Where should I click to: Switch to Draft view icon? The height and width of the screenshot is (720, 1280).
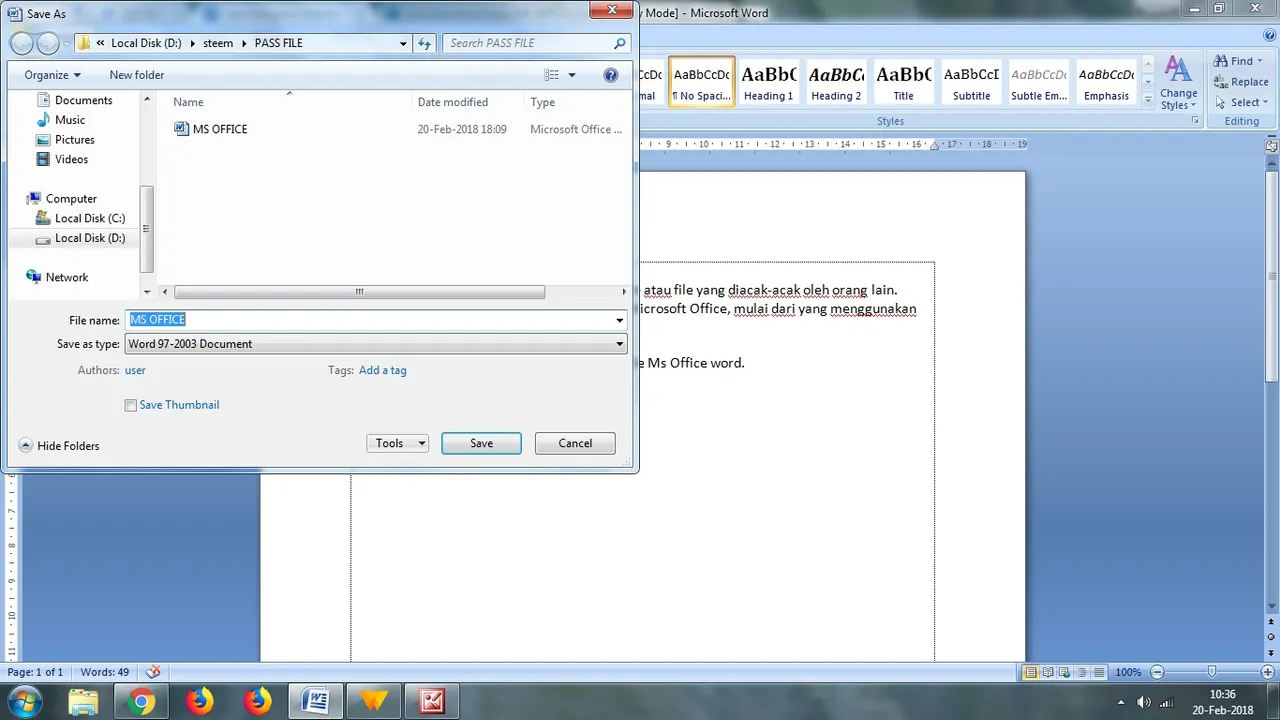click(1099, 673)
